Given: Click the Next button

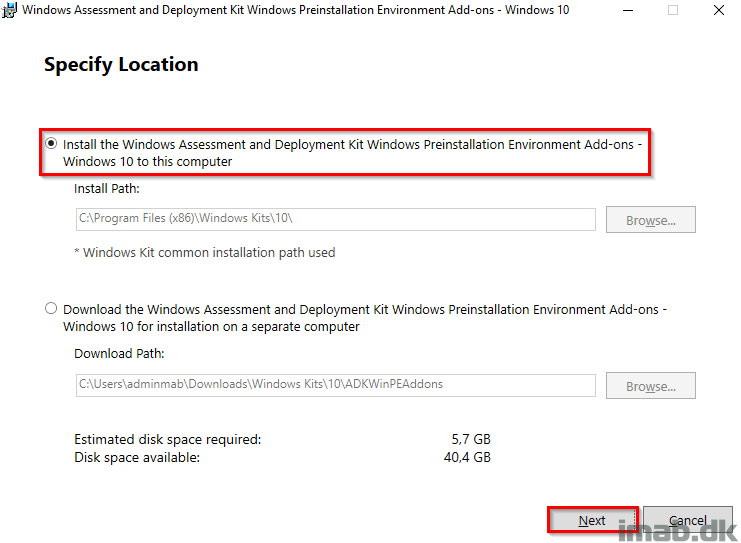Looking at the screenshot, I should tap(593, 520).
